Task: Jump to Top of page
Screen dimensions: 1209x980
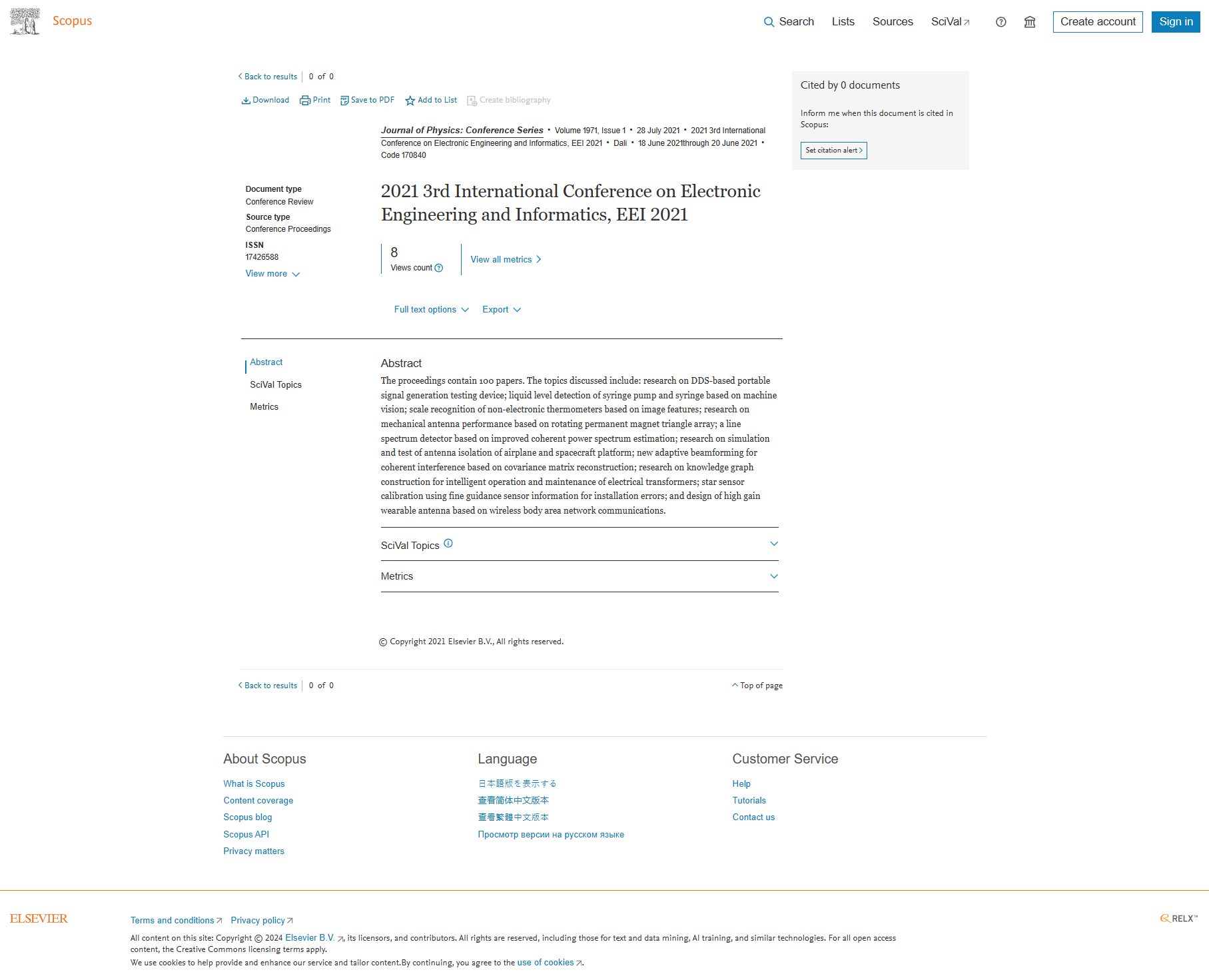Action: 757,686
